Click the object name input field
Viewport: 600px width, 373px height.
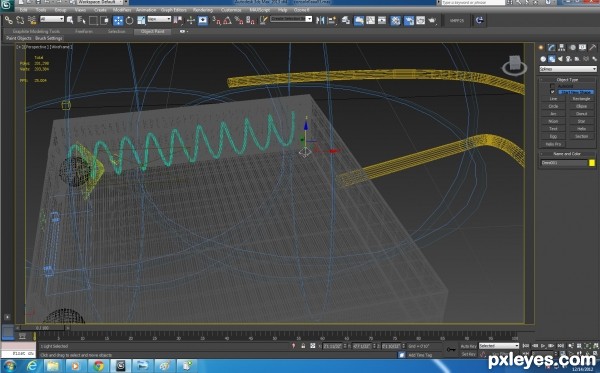point(564,163)
